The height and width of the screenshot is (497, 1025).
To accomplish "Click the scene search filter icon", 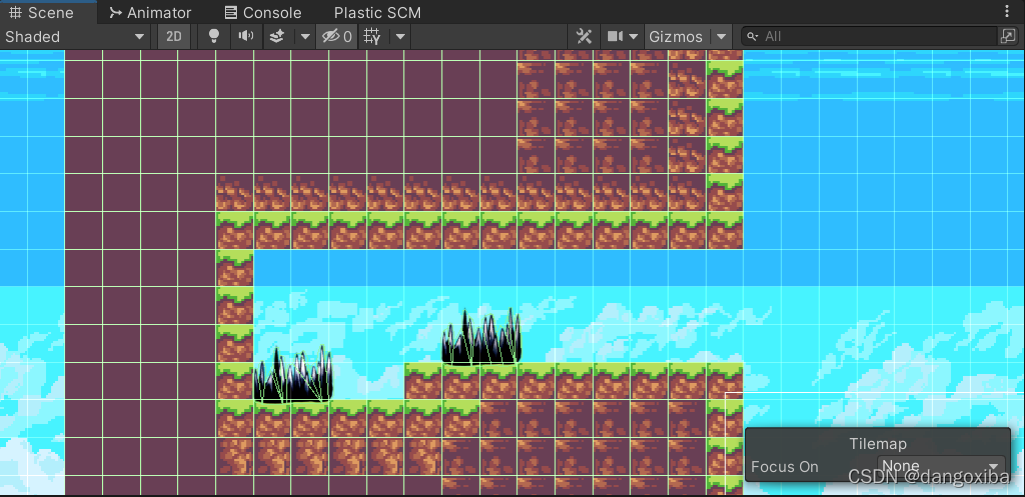I will [1007, 37].
